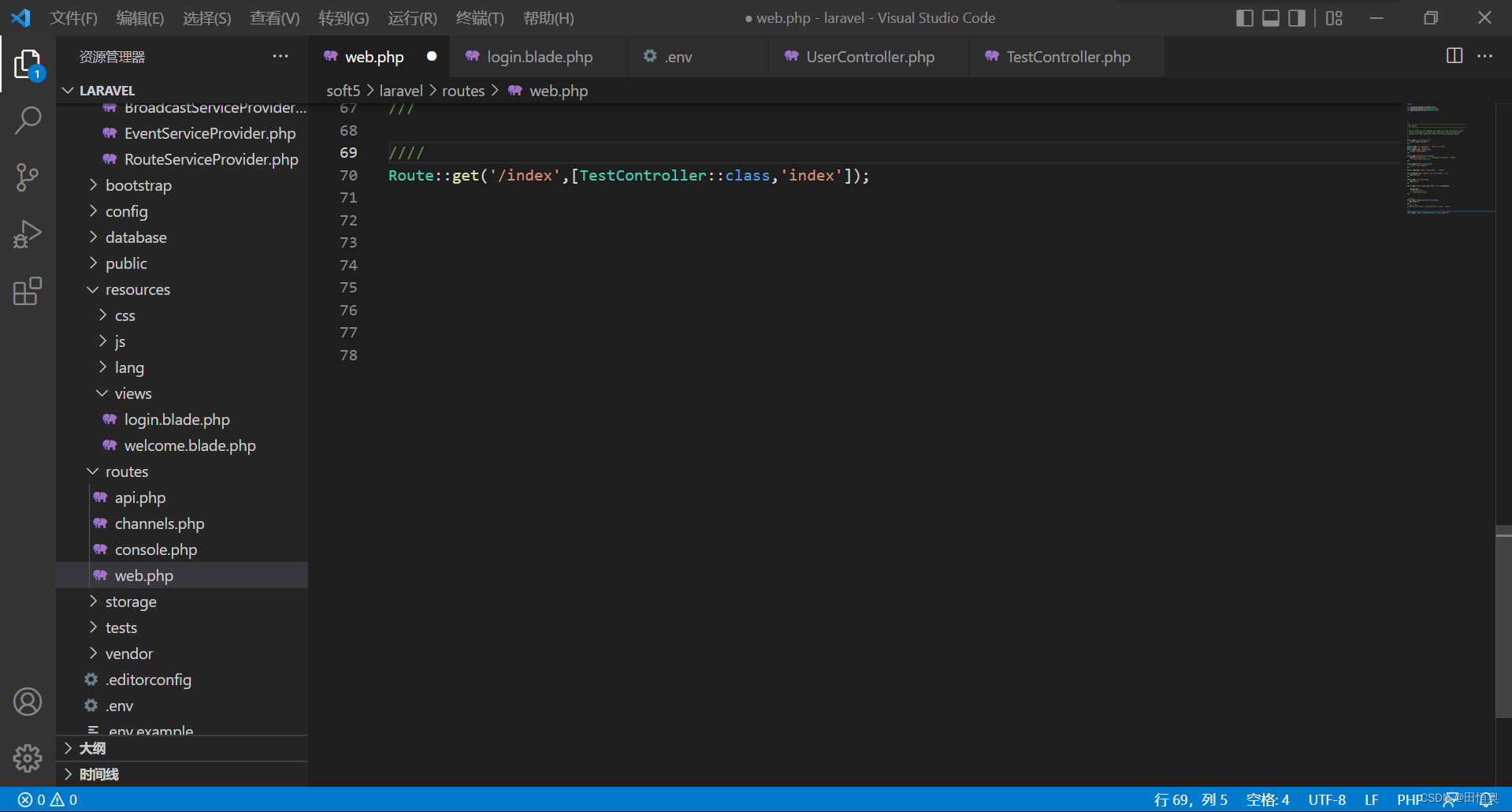Open Run and Debug view

coord(28,234)
